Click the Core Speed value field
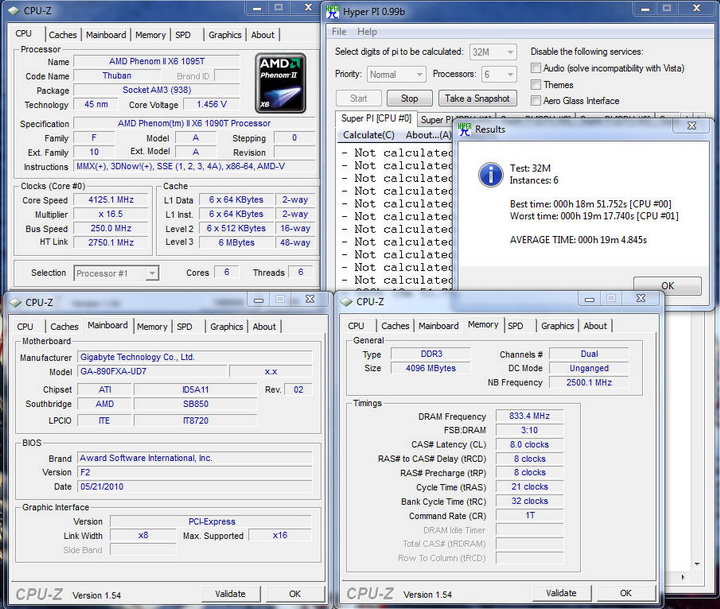This screenshot has height=609, width=720. [x=112, y=200]
